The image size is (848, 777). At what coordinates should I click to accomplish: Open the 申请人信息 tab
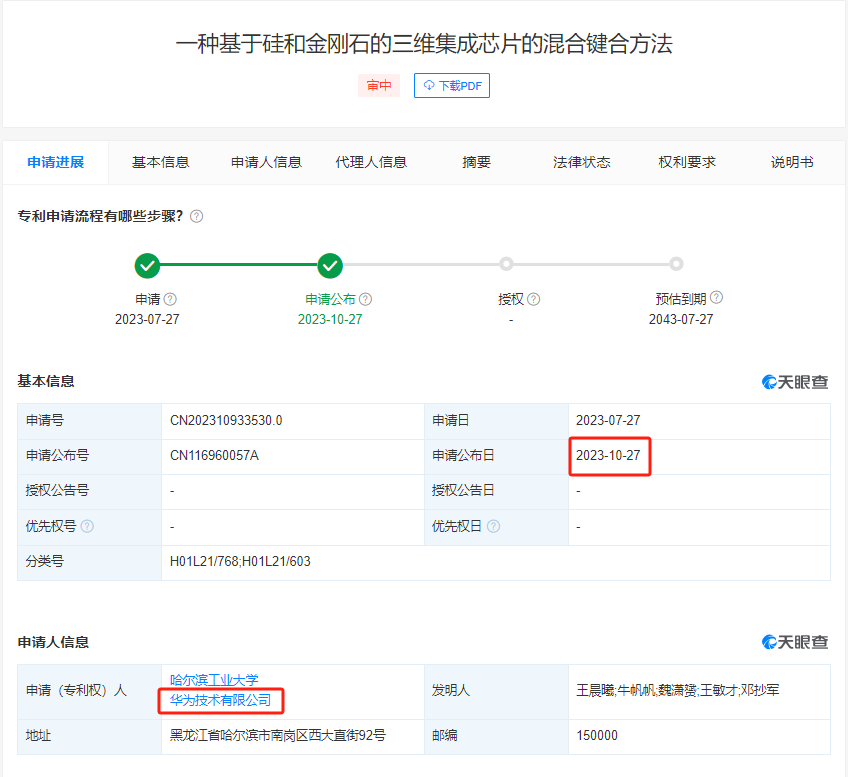[x=266, y=162]
